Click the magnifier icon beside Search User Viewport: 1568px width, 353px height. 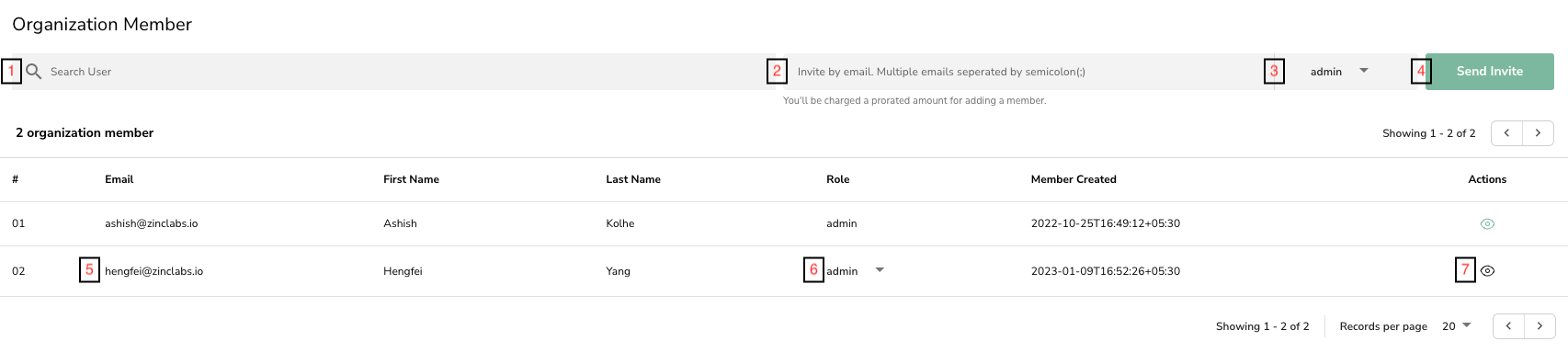pyautogui.click(x=33, y=72)
